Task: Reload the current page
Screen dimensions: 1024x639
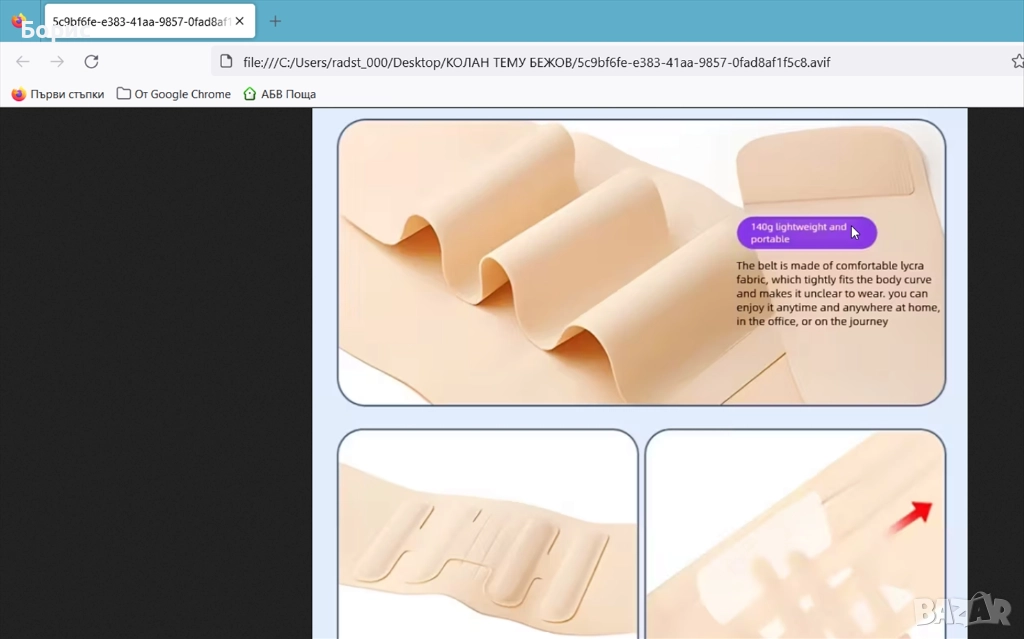Action: 91,62
